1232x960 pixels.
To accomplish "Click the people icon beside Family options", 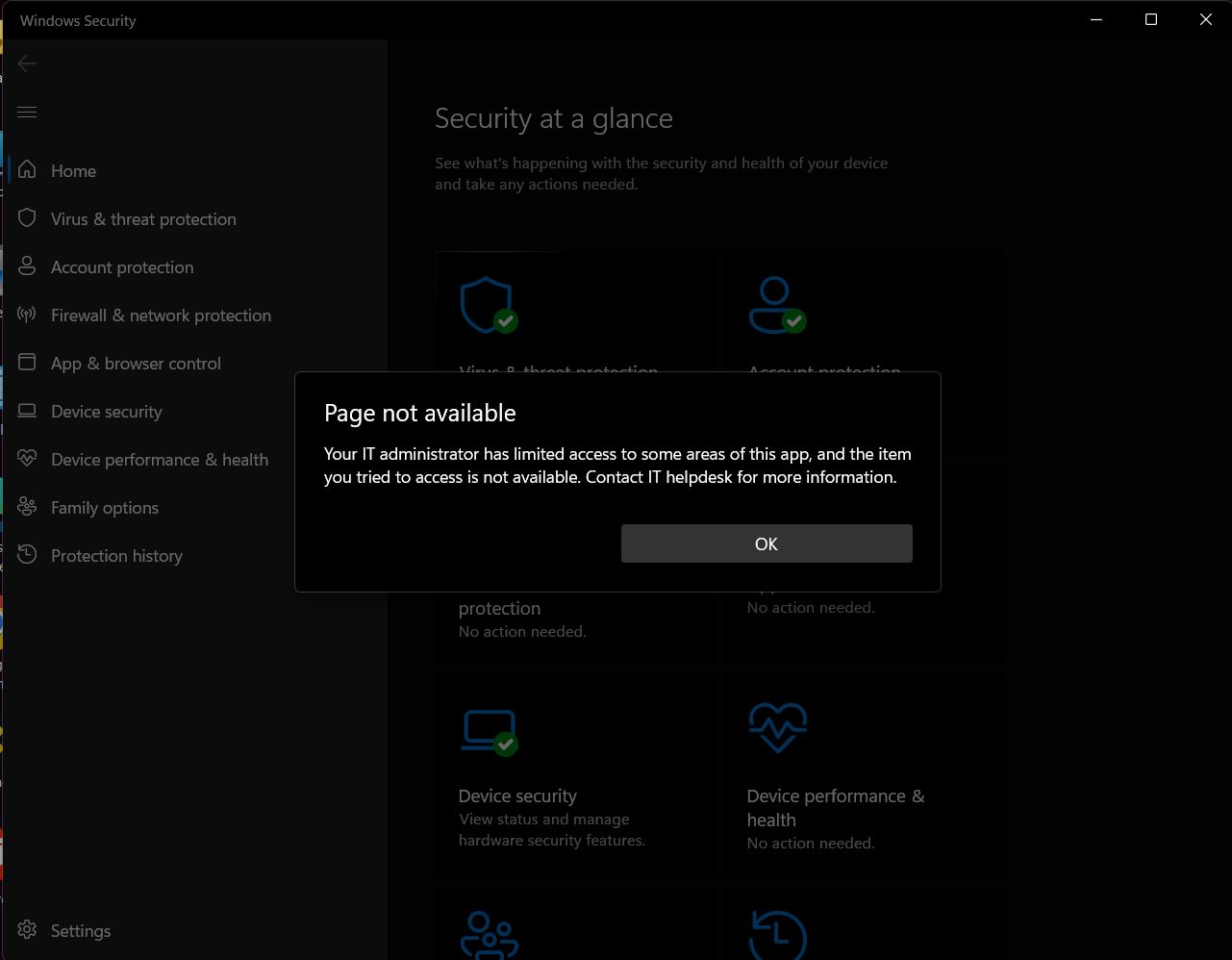I will point(27,507).
